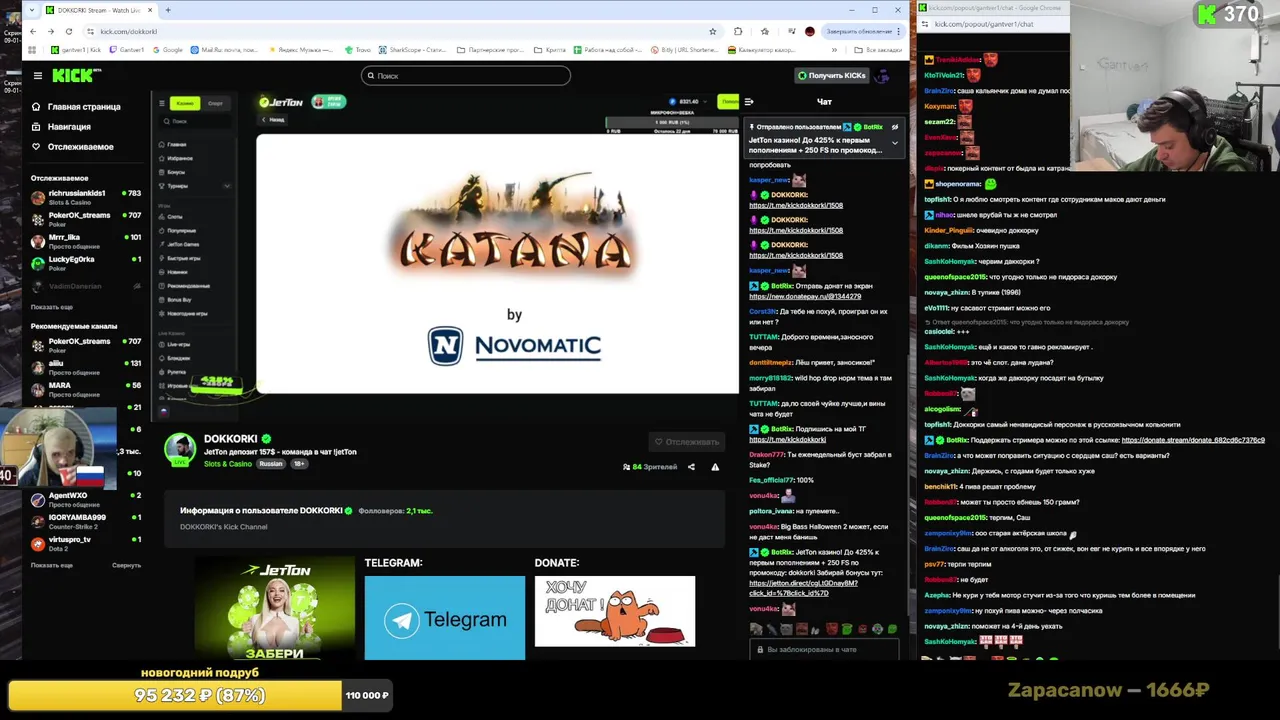Click the JetTon Казино tab in stream

[x=184, y=103]
